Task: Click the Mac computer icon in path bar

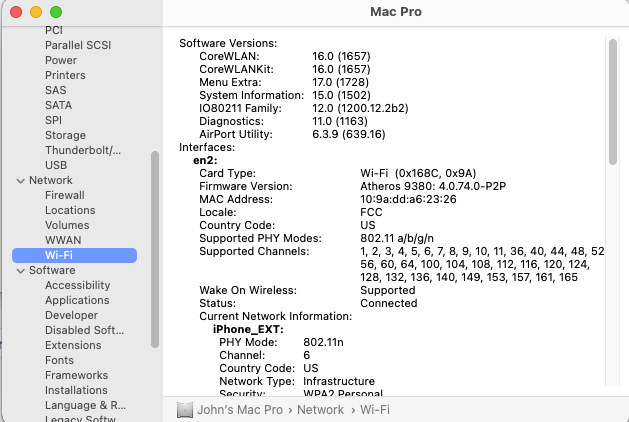Action: tap(185, 410)
